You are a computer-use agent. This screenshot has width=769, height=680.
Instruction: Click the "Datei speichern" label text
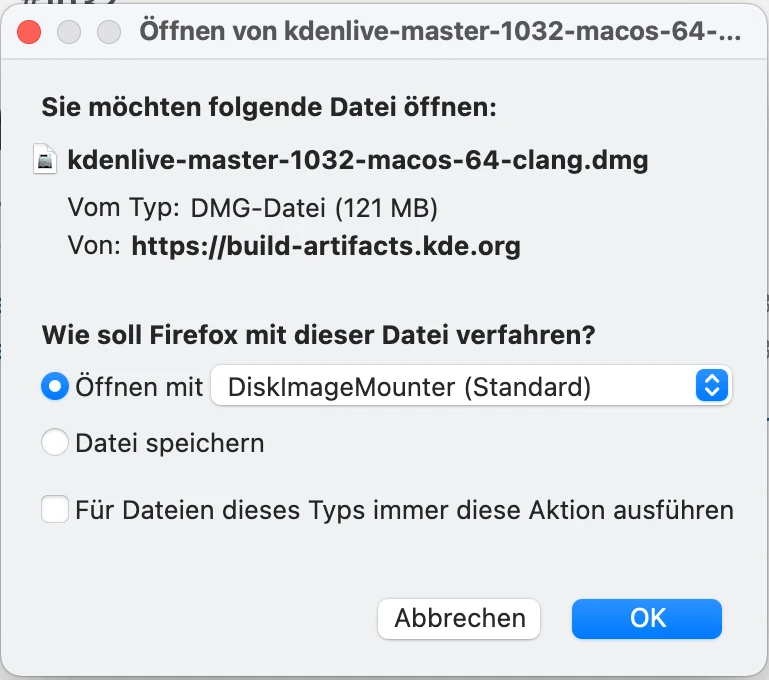170,443
